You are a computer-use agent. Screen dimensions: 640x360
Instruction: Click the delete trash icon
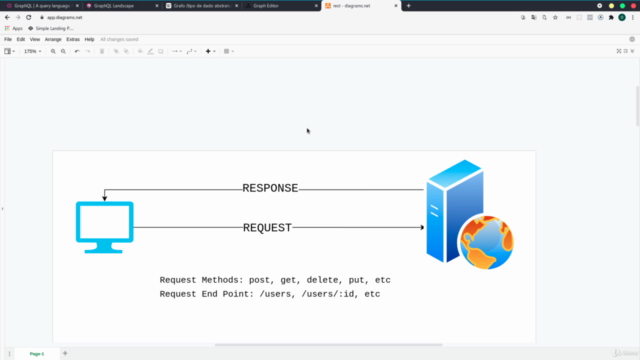tap(102, 51)
